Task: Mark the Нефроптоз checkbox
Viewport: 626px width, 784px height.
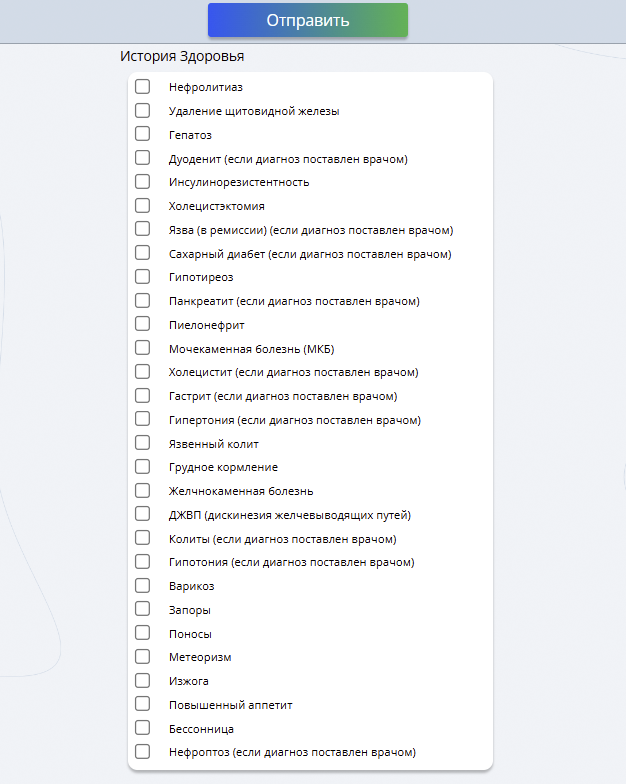Action: pyautogui.click(x=142, y=752)
